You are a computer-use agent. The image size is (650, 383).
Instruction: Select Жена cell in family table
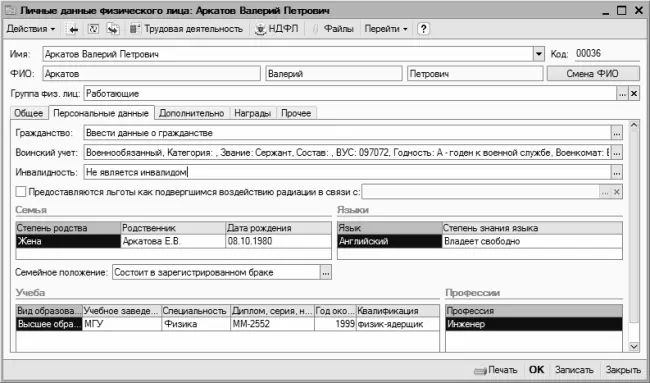tap(68, 241)
